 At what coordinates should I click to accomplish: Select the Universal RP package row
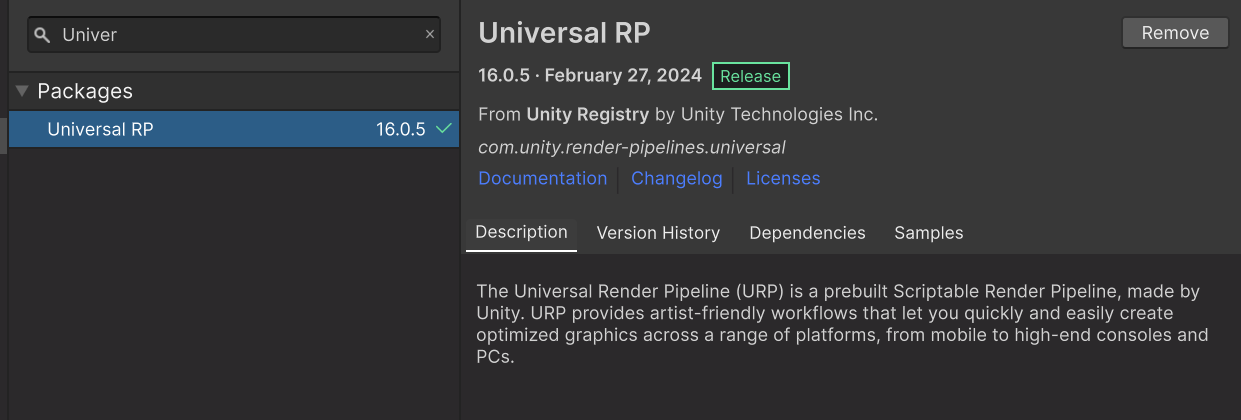(233, 129)
